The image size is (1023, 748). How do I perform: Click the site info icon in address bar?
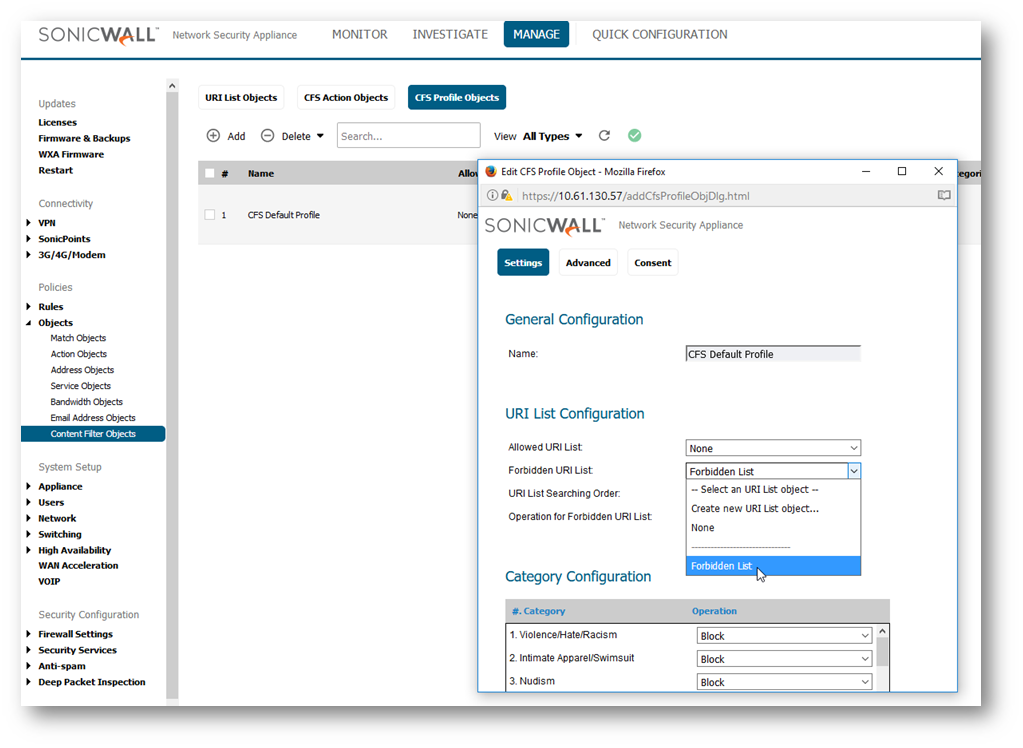pyautogui.click(x=492, y=196)
